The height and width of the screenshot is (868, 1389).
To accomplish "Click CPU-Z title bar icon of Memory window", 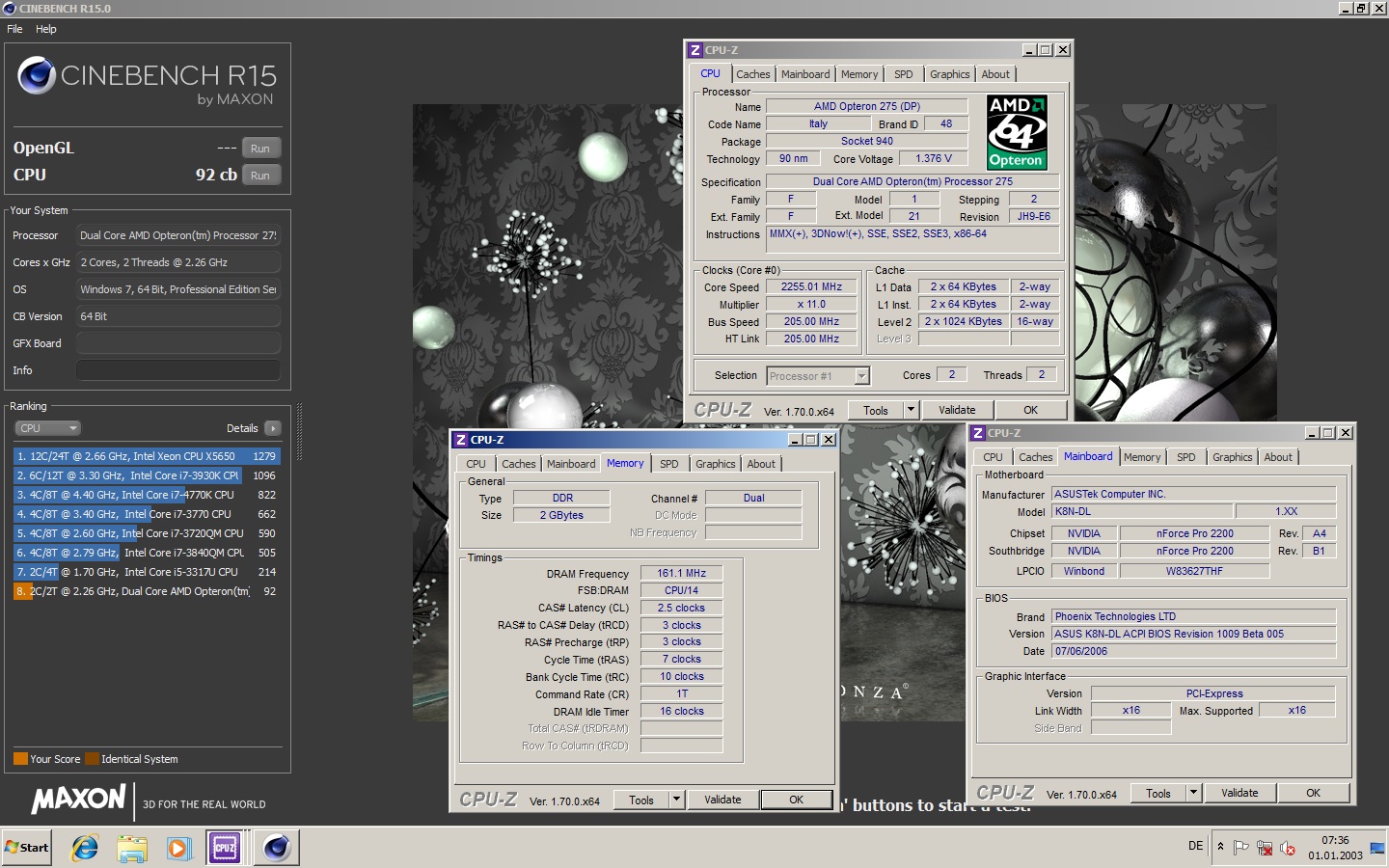I will (x=461, y=440).
